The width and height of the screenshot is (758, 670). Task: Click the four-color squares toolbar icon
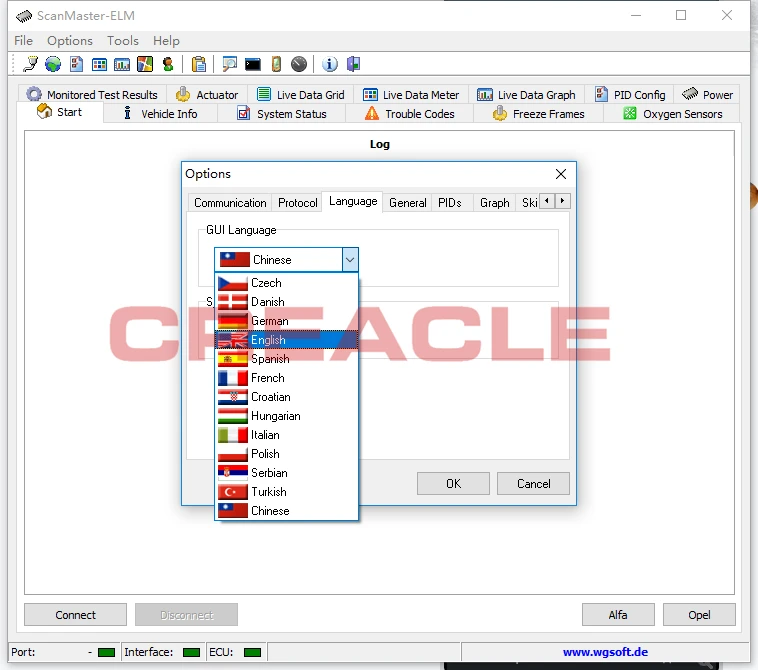click(145, 64)
